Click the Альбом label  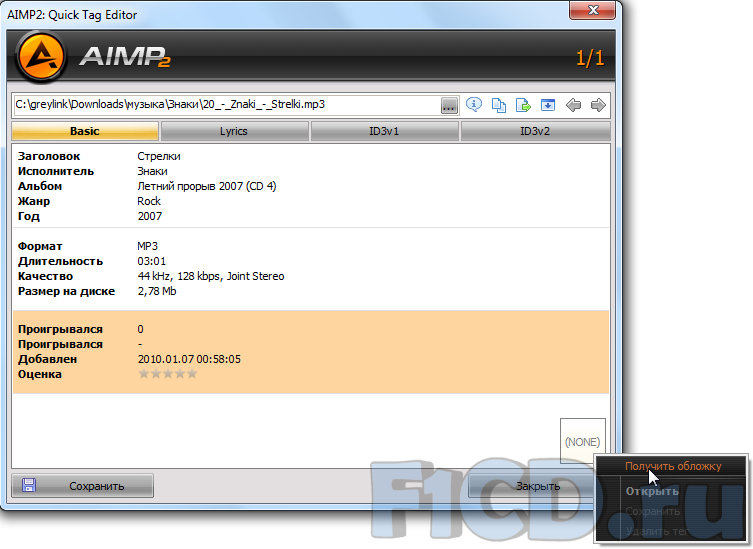(40, 186)
